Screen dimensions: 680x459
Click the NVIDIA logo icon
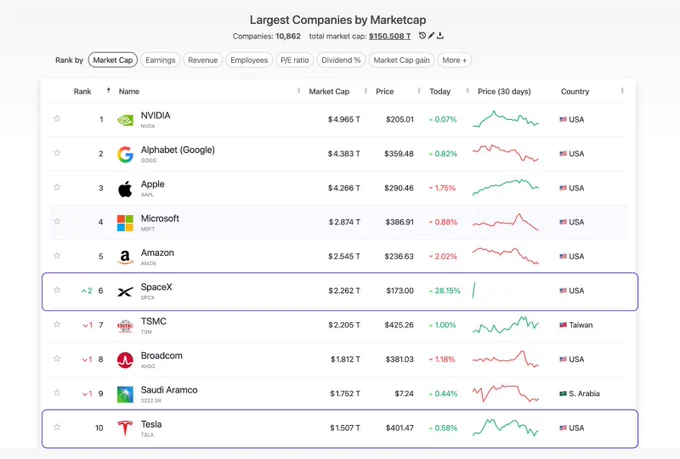point(125,120)
